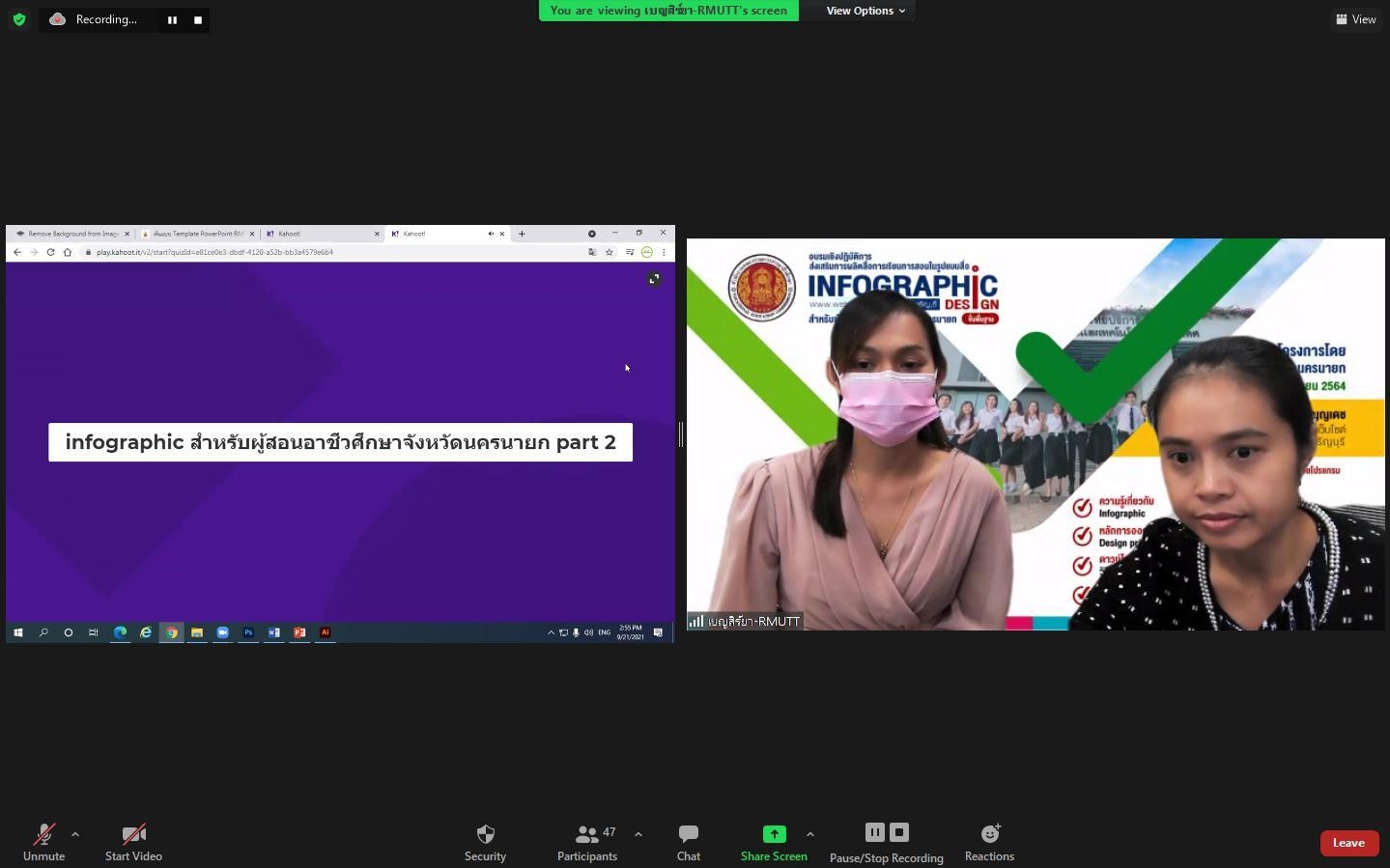1390x868 pixels.
Task: Open audio options arrow beside Unmute
Action: point(75,834)
